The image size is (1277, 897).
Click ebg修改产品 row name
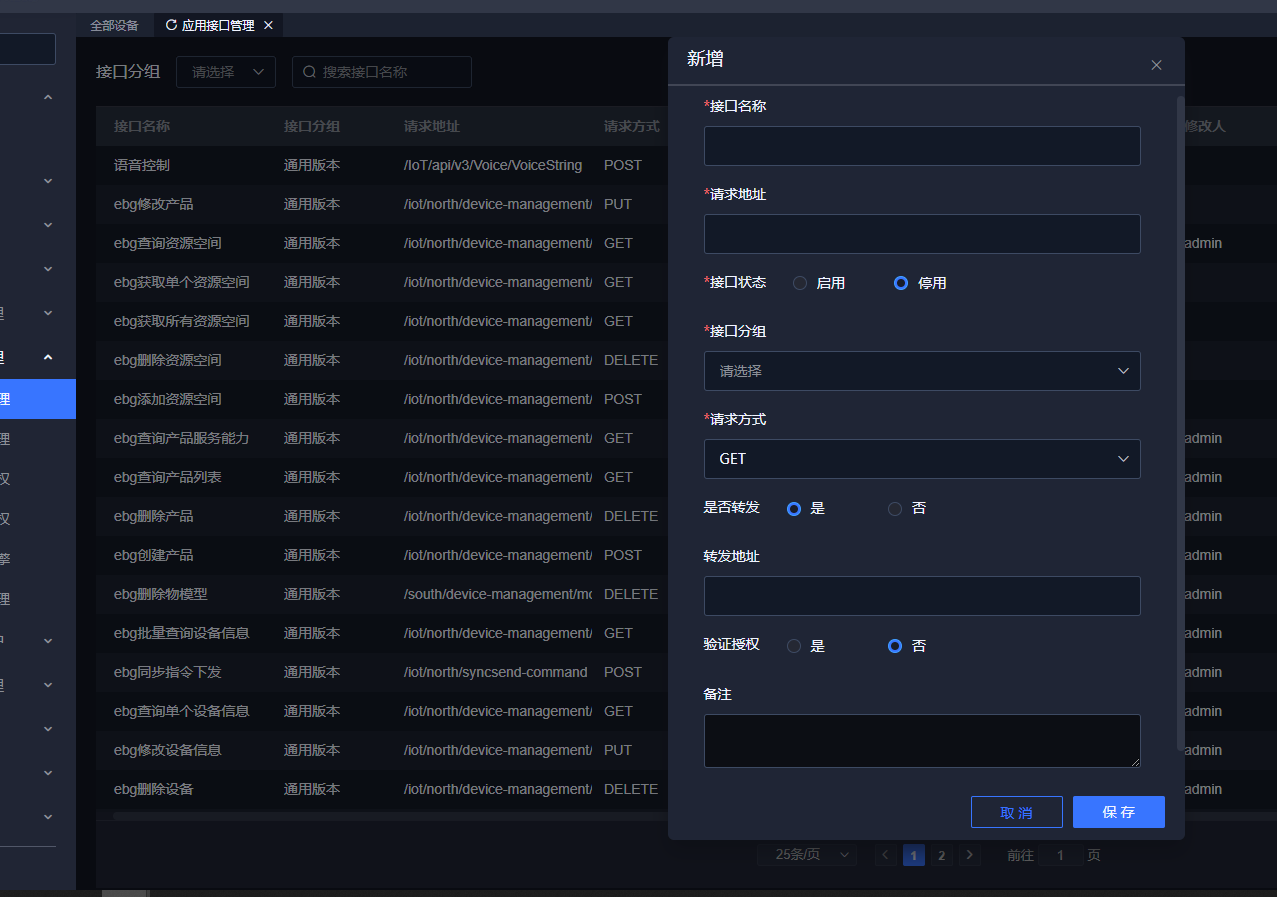pos(154,204)
